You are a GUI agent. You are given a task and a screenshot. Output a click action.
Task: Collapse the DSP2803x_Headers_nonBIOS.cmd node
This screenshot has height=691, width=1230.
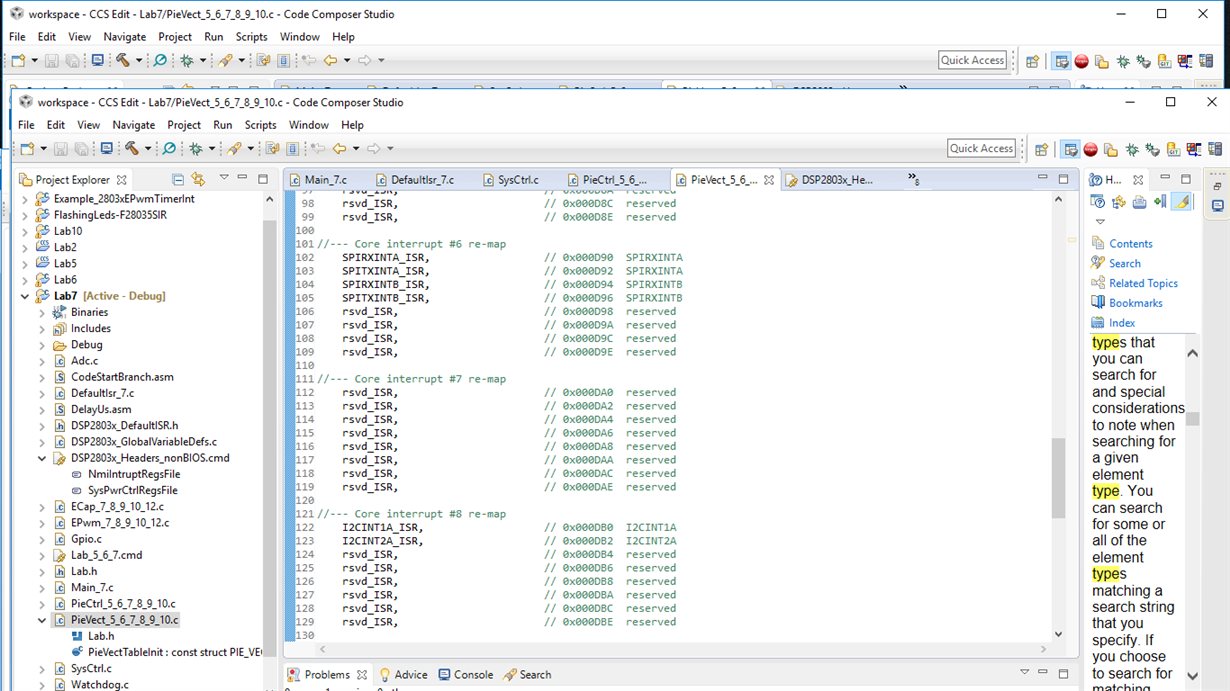pos(42,458)
